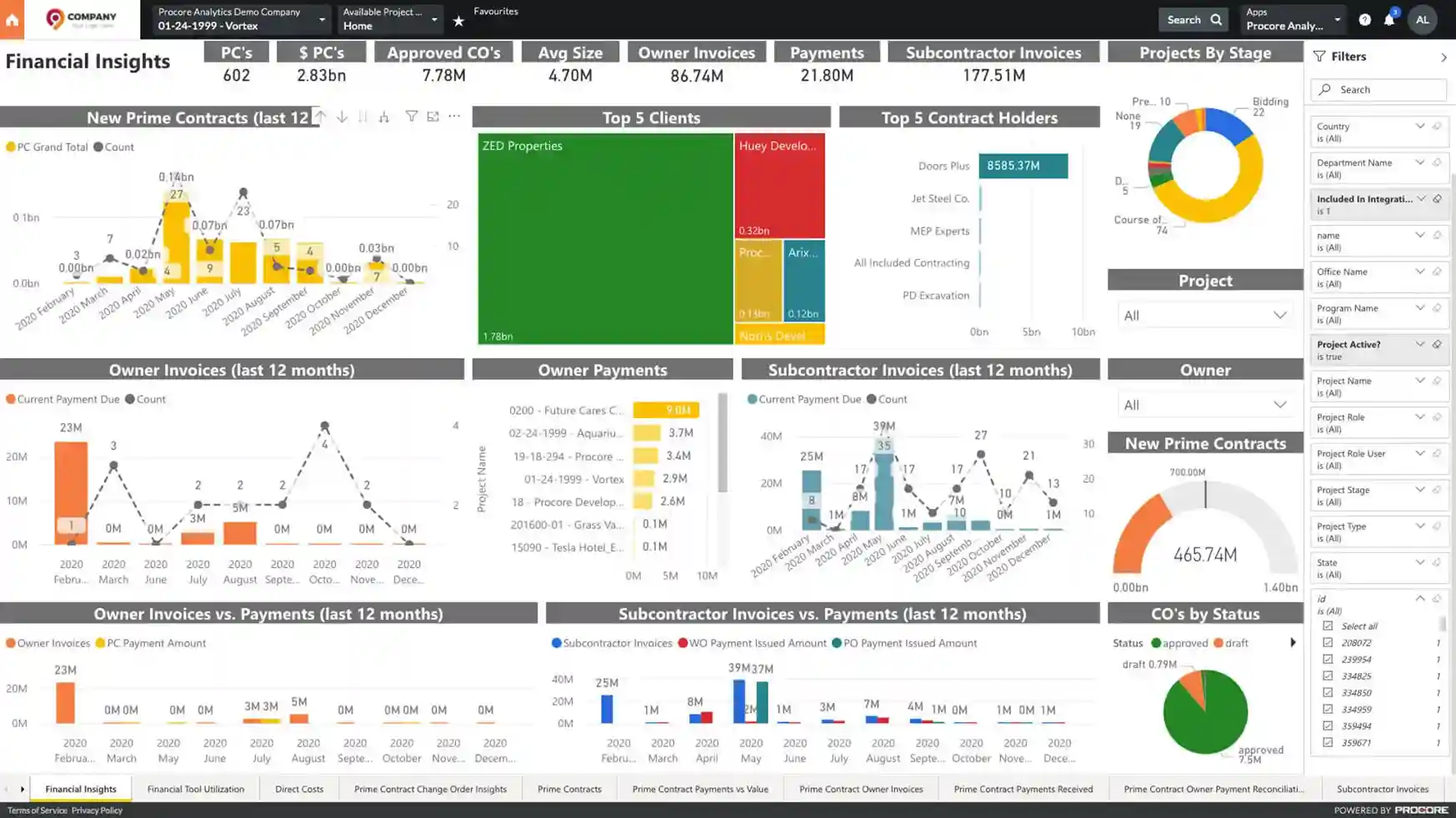Click the Favourites star icon
The height and width of the screenshot is (818, 1456).
click(x=458, y=21)
